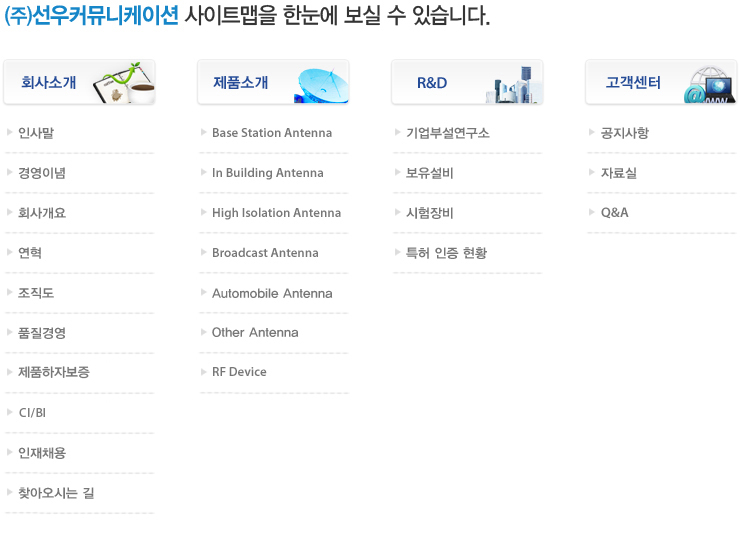This screenshot has height=550, width=740.
Task: Open the 특허 인증 현황 link
Action: (x=446, y=253)
